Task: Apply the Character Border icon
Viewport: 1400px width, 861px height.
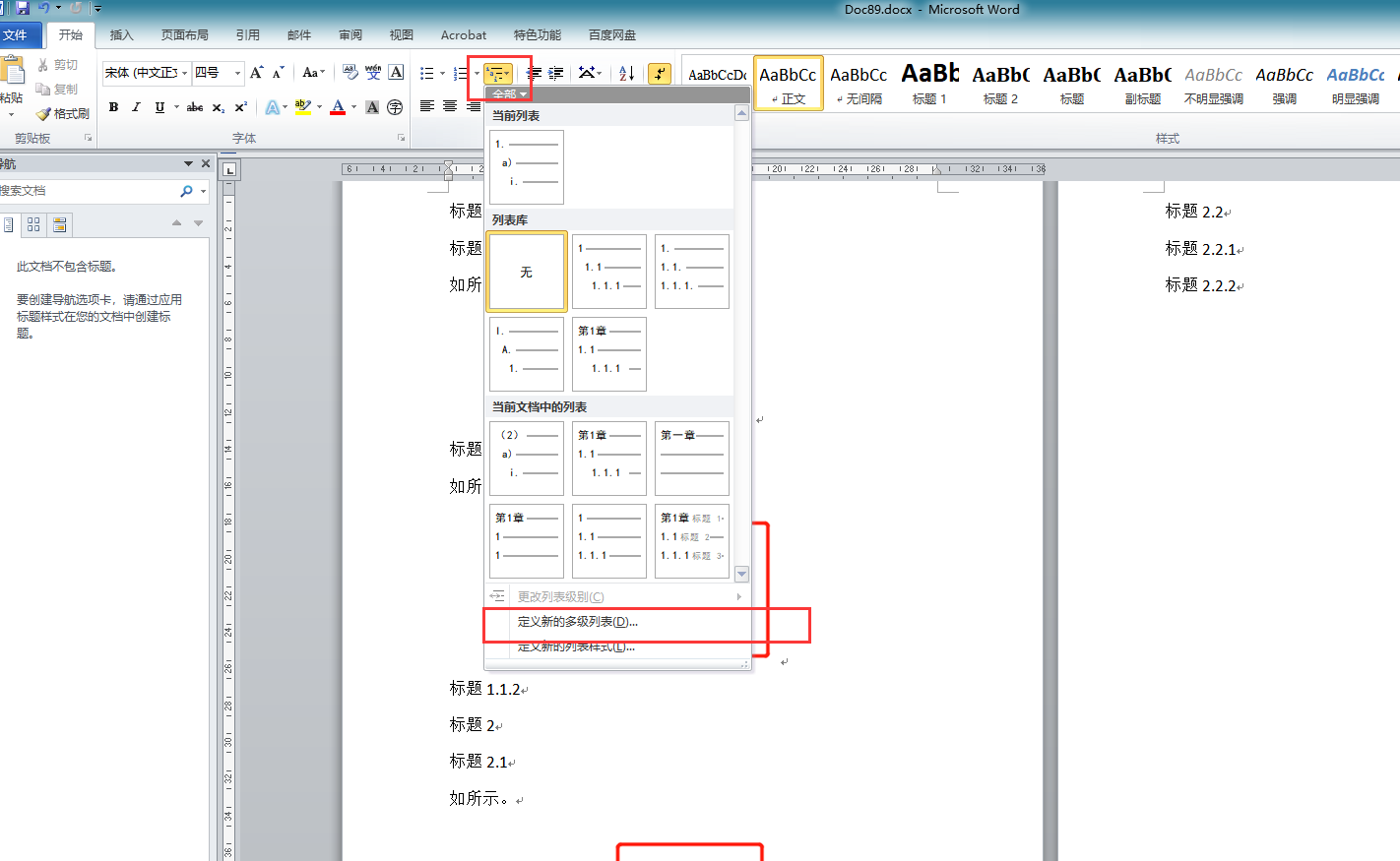Action: [x=396, y=73]
